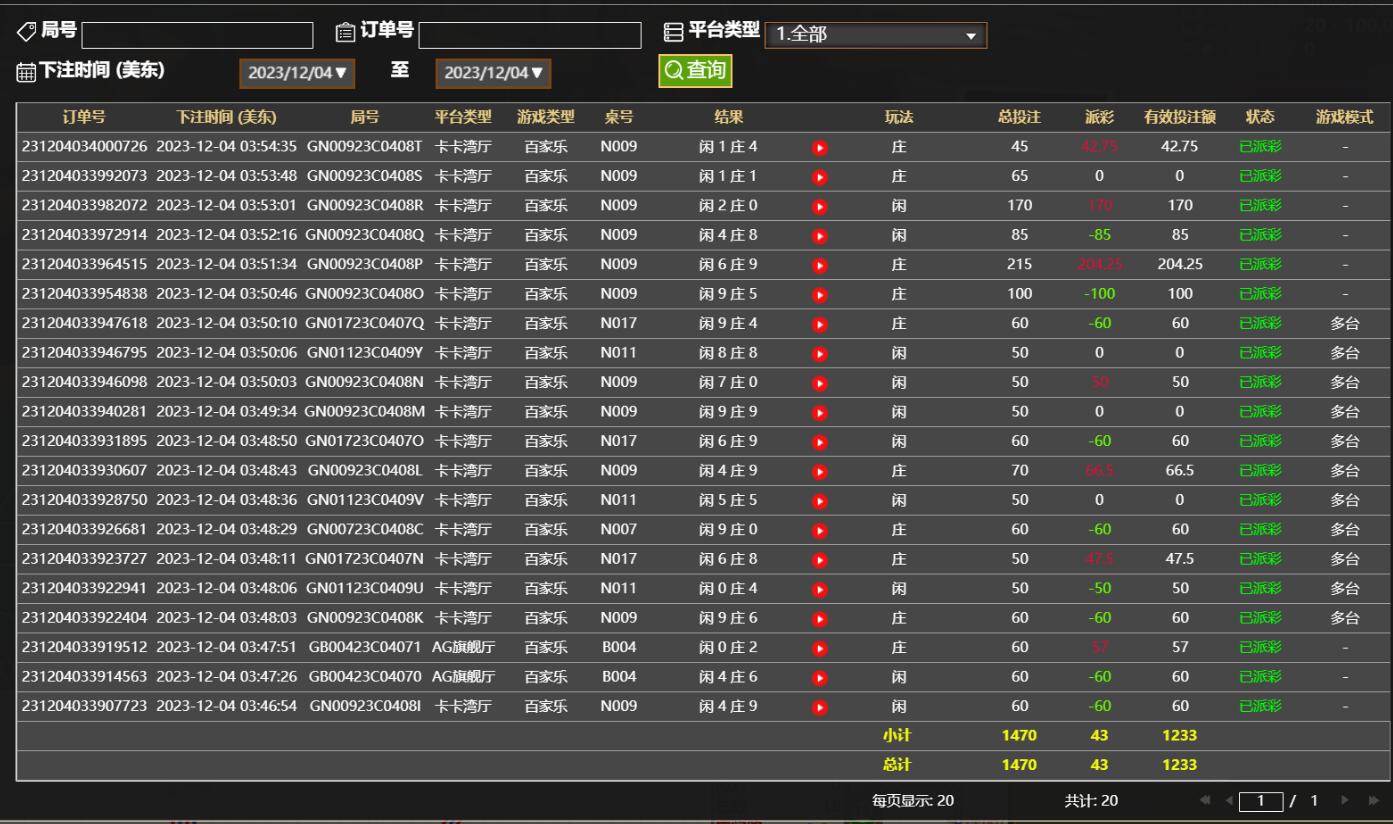
Task: Click the 平台类型 column header
Action: (x=463, y=117)
